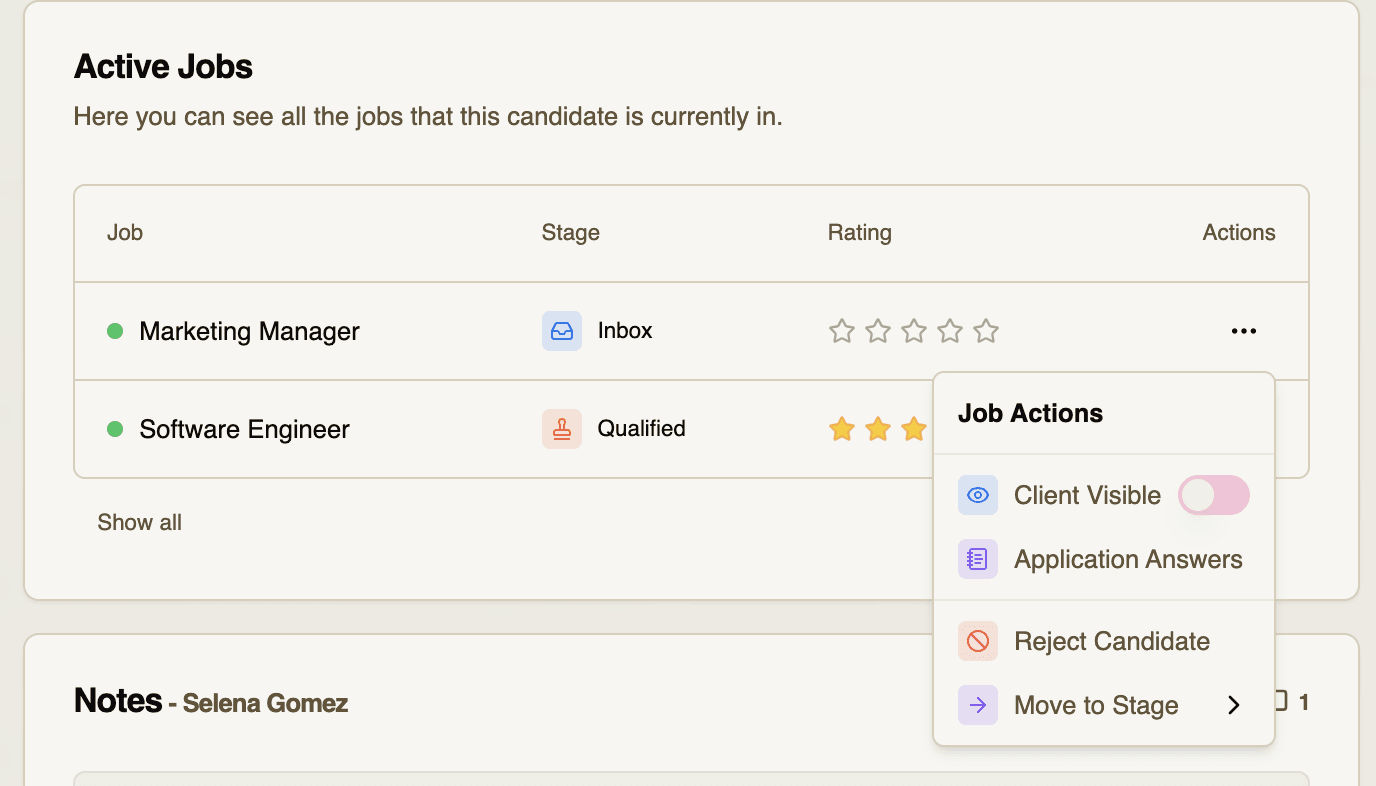Click Show all jobs link

tap(140, 522)
